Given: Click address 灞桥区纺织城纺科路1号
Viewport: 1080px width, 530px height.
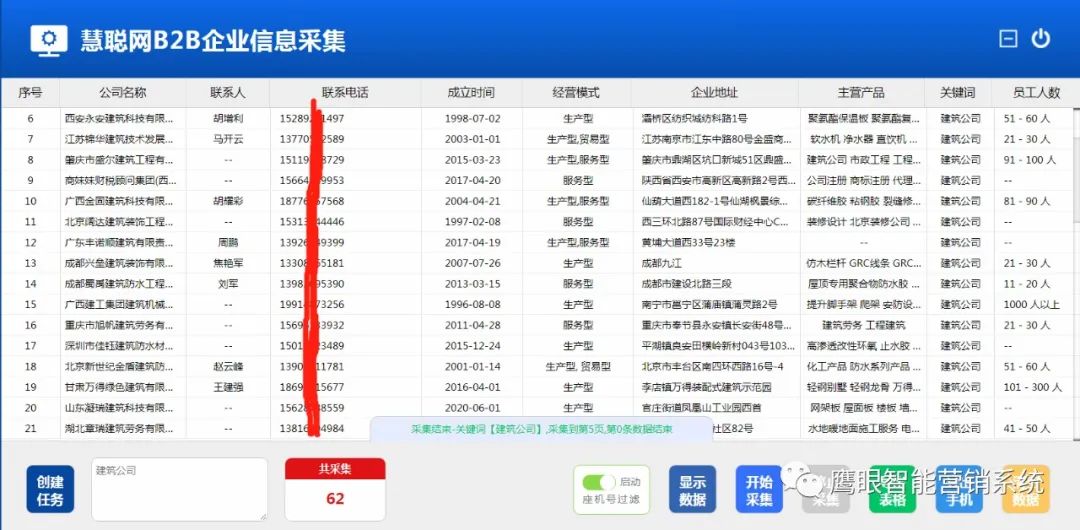Looking at the screenshot, I should coord(694,119).
